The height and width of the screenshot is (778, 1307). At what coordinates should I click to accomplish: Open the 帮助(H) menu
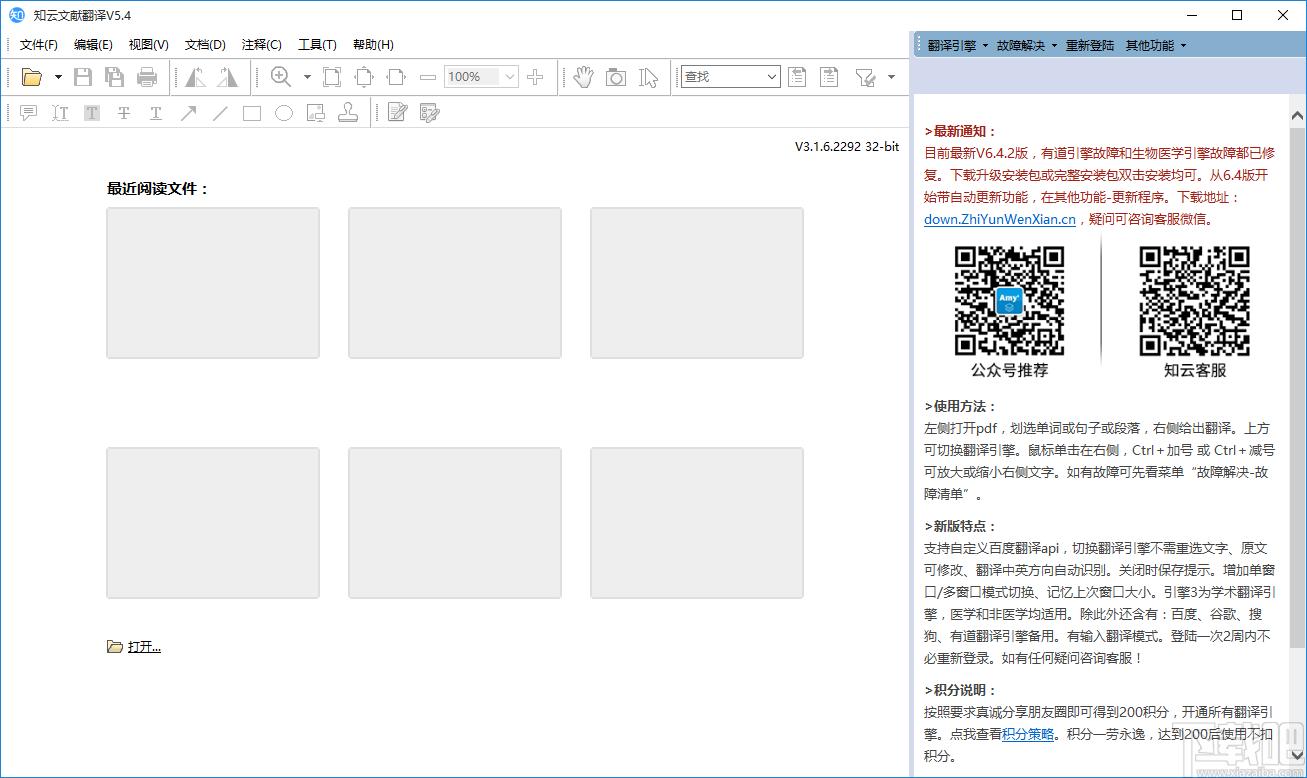(x=373, y=45)
